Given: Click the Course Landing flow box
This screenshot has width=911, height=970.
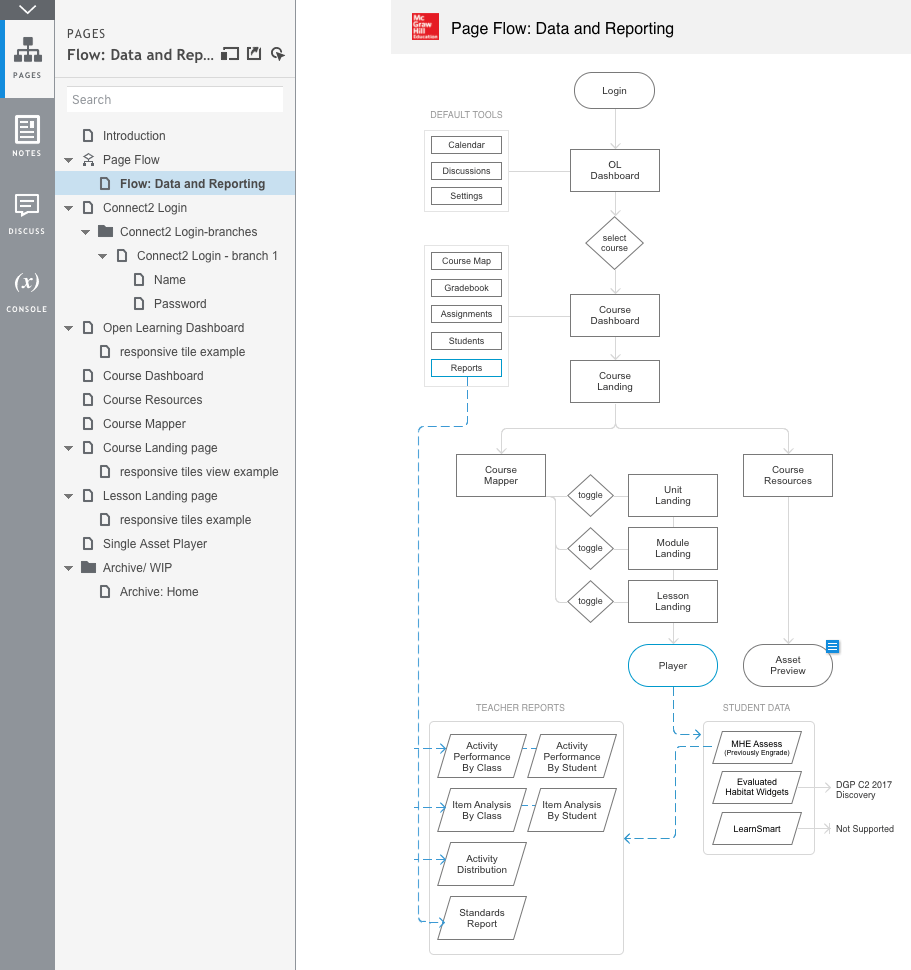Looking at the screenshot, I should (x=615, y=381).
